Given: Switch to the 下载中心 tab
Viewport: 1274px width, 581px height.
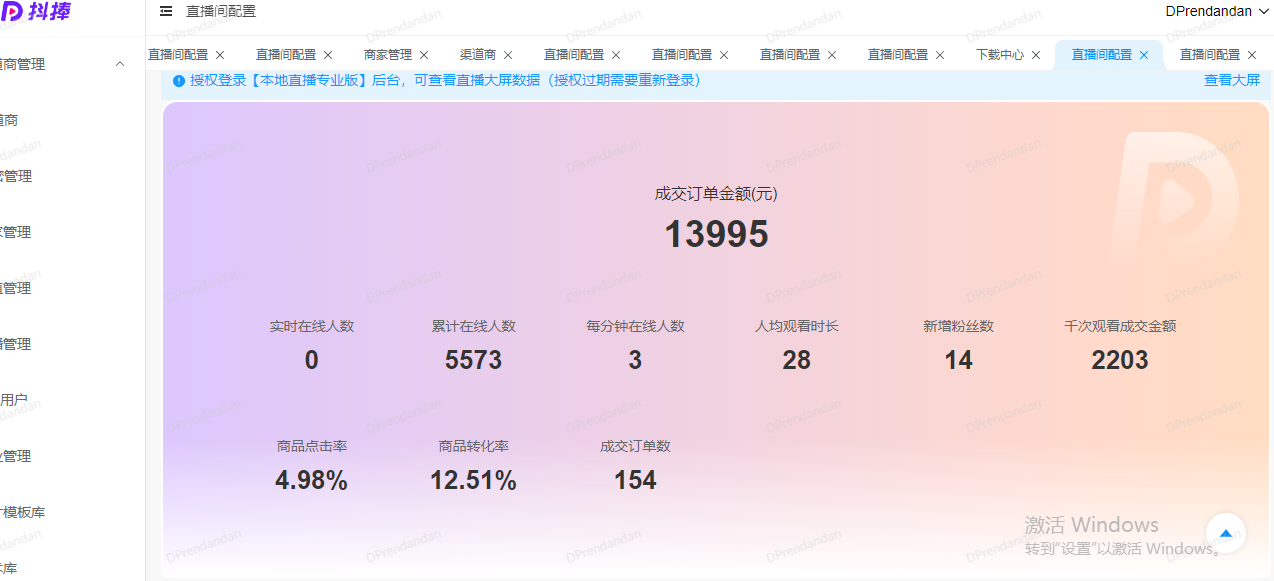Looking at the screenshot, I should pos(1002,55).
